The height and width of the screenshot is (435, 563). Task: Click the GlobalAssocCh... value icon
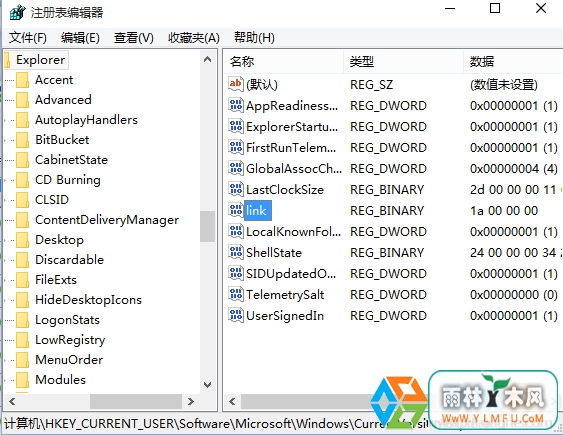click(x=236, y=168)
